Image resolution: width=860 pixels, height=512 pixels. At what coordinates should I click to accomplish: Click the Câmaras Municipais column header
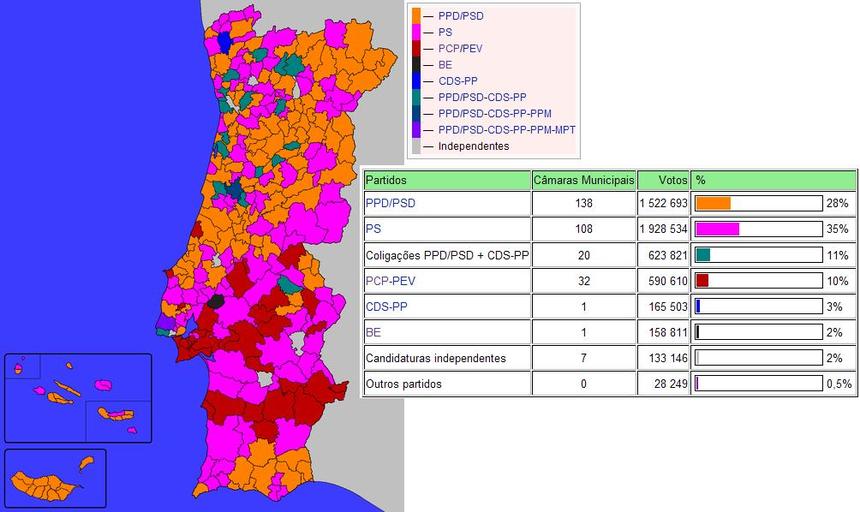(x=583, y=180)
